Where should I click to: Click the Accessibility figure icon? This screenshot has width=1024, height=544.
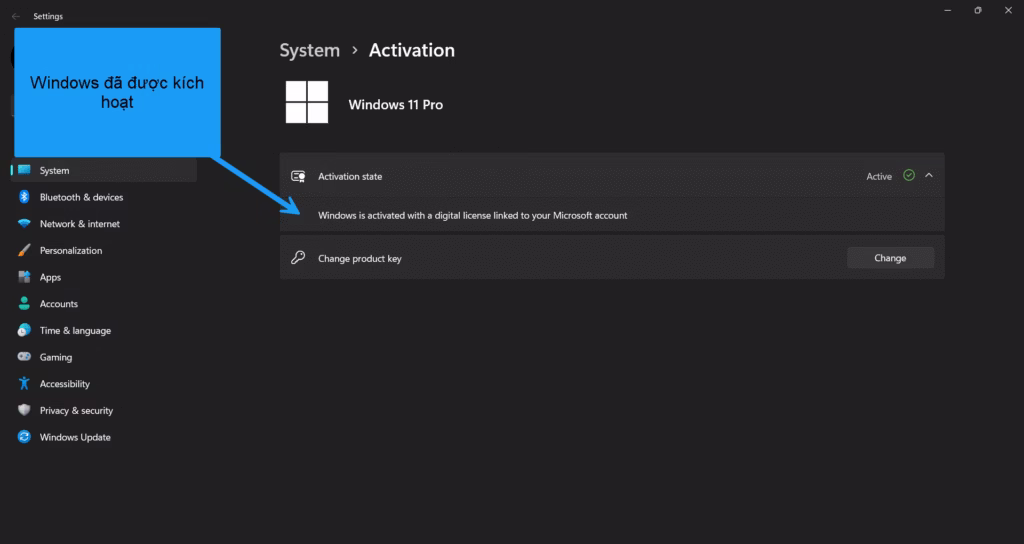click(x=24, y=383)
